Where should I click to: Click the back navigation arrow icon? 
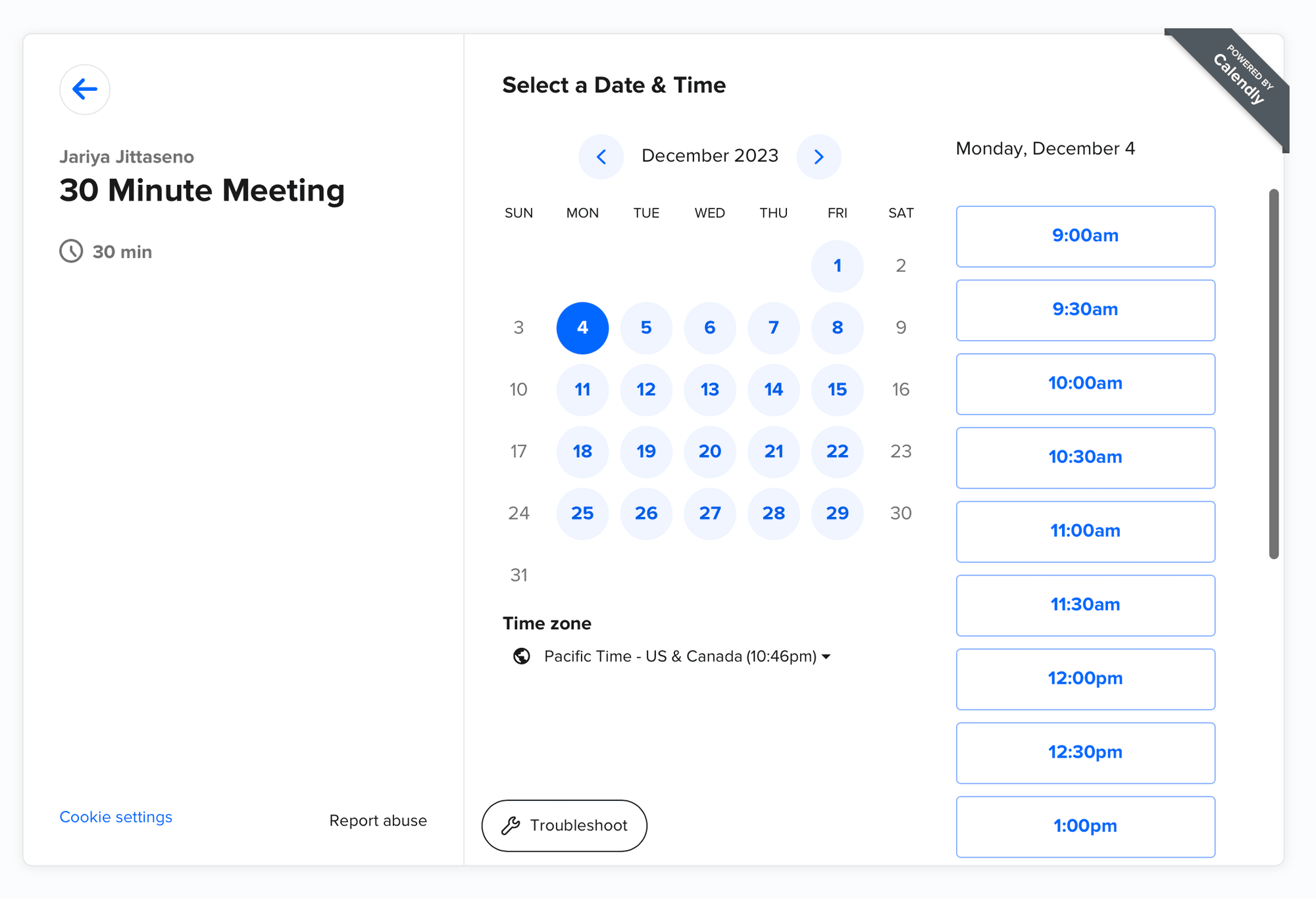pyautogui.click(x=85, y=89)
